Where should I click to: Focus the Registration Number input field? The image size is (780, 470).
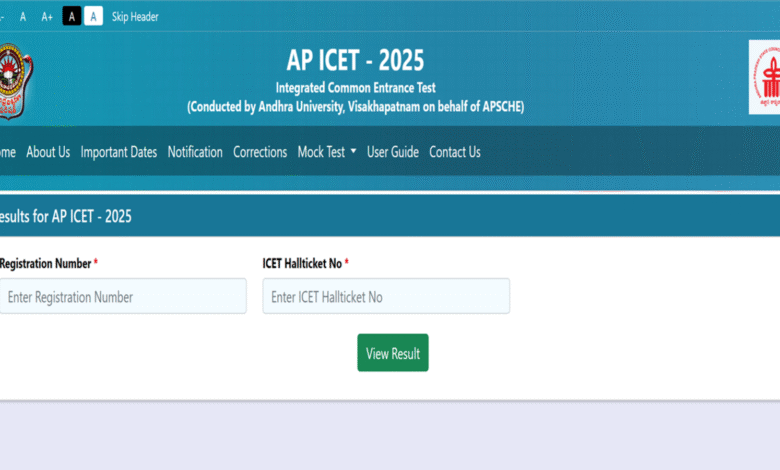tap(123, 296)
